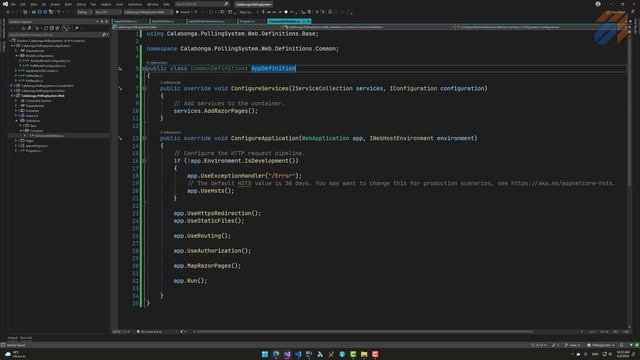The image size is (640, 360).
Task: Click the wrench Properties icon in Solution Explorer toolbar
Action: 76,28
